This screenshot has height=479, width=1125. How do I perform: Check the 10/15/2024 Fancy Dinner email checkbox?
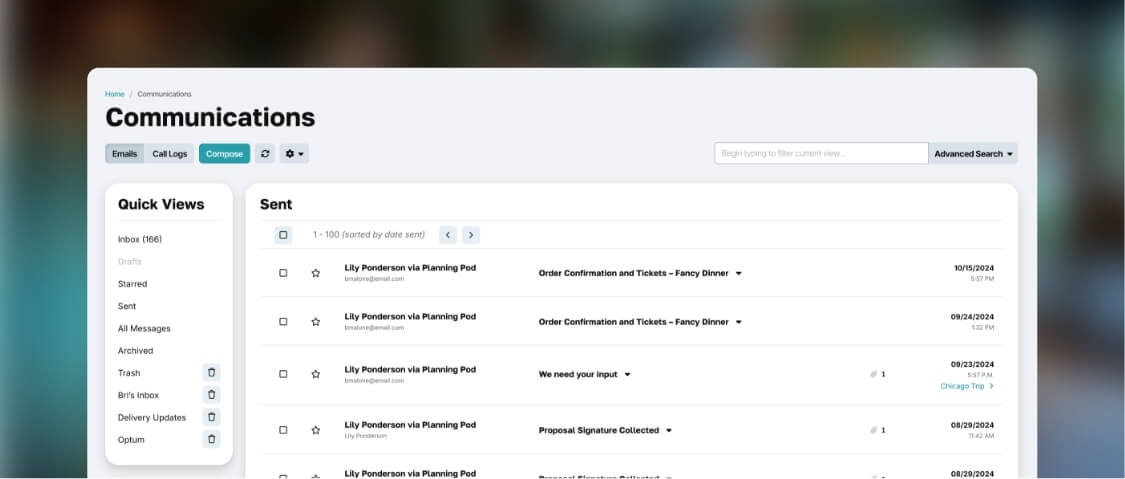click(283, 273)
